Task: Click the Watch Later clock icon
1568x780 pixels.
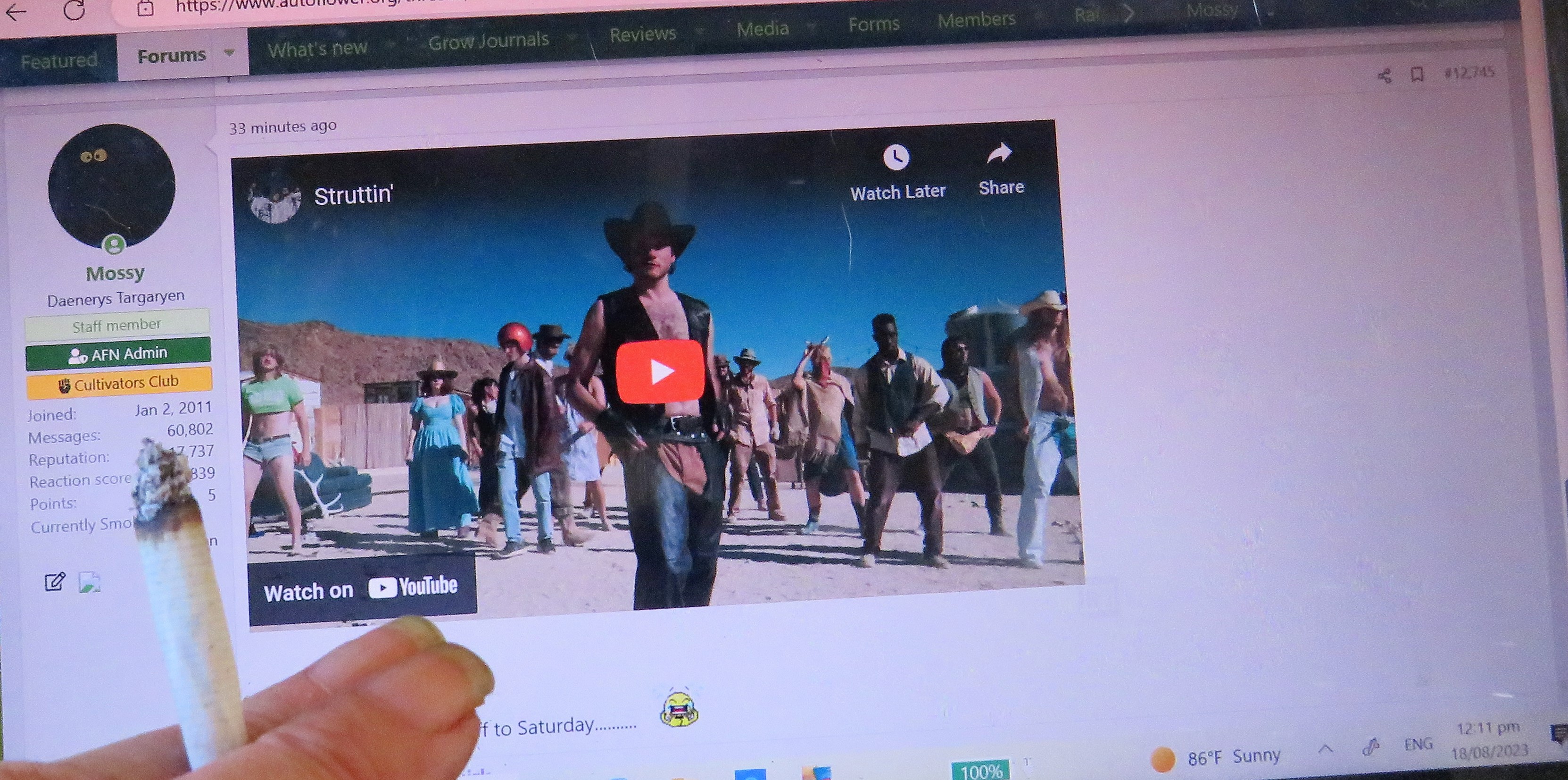Action: [896, 158]
